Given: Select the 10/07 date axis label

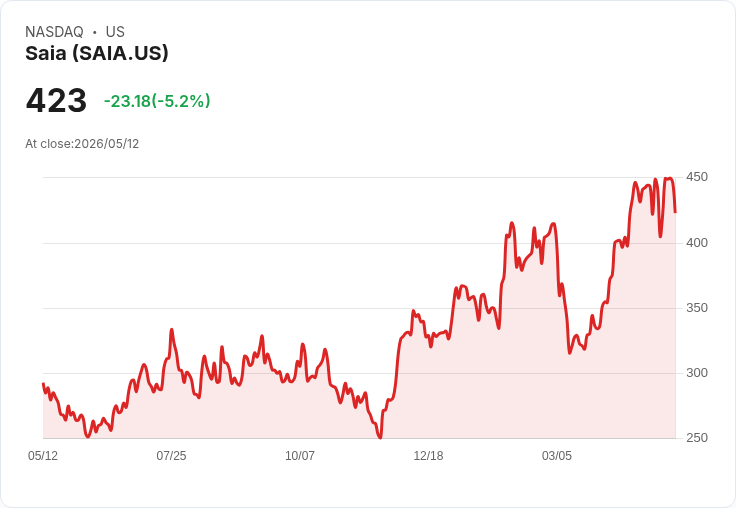Looking at the screenshot, I should [x=300, y=455].
